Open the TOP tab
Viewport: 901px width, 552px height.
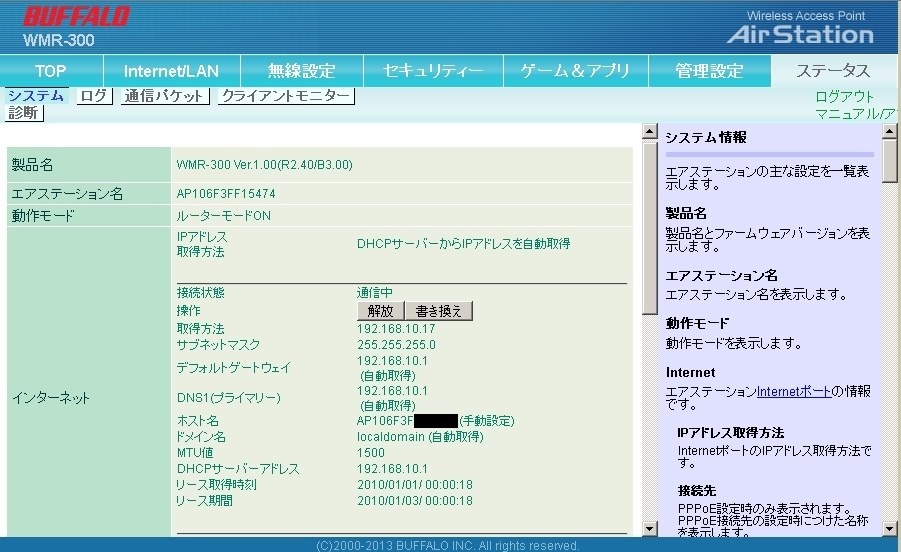click(x=51, y=71)
